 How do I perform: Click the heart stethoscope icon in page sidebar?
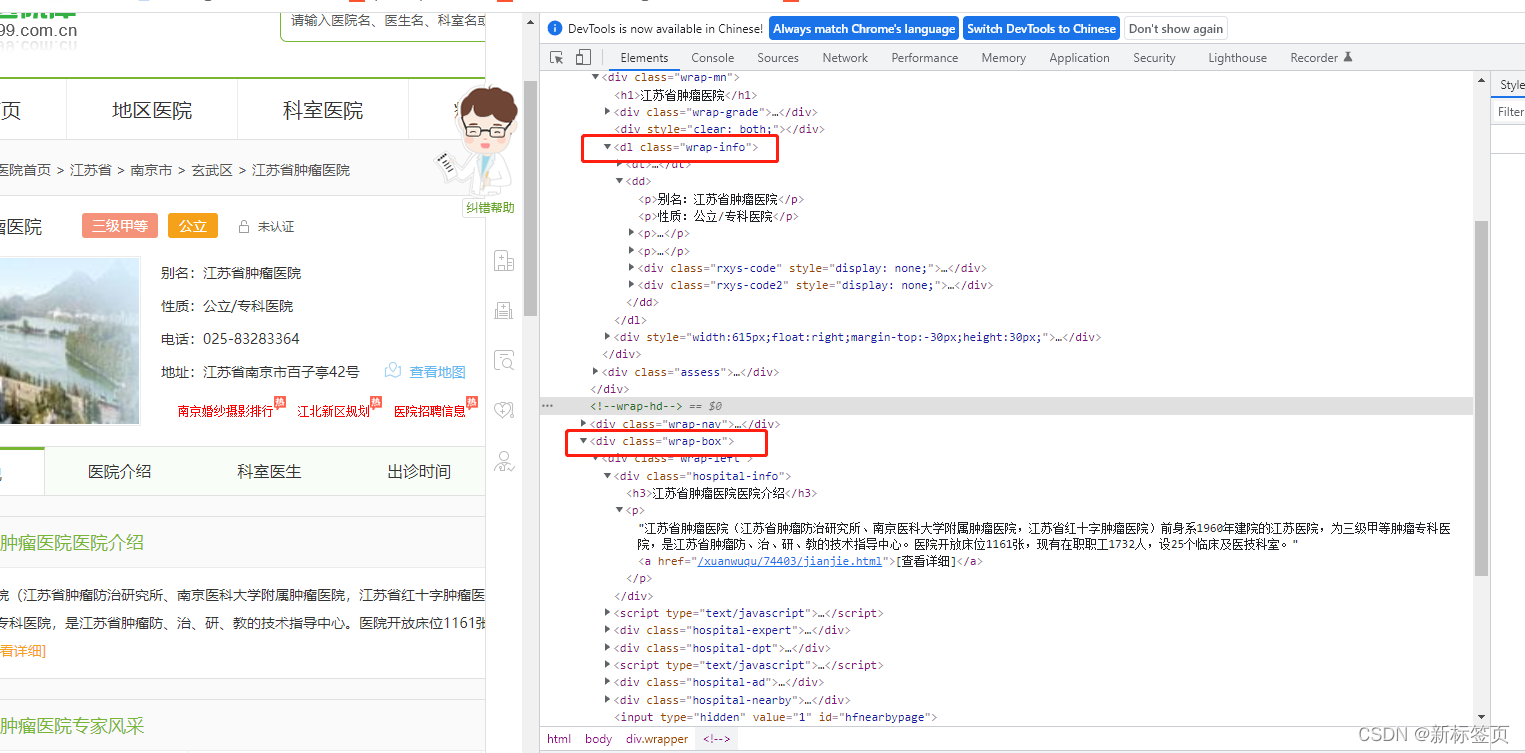(x=504, y=410)
